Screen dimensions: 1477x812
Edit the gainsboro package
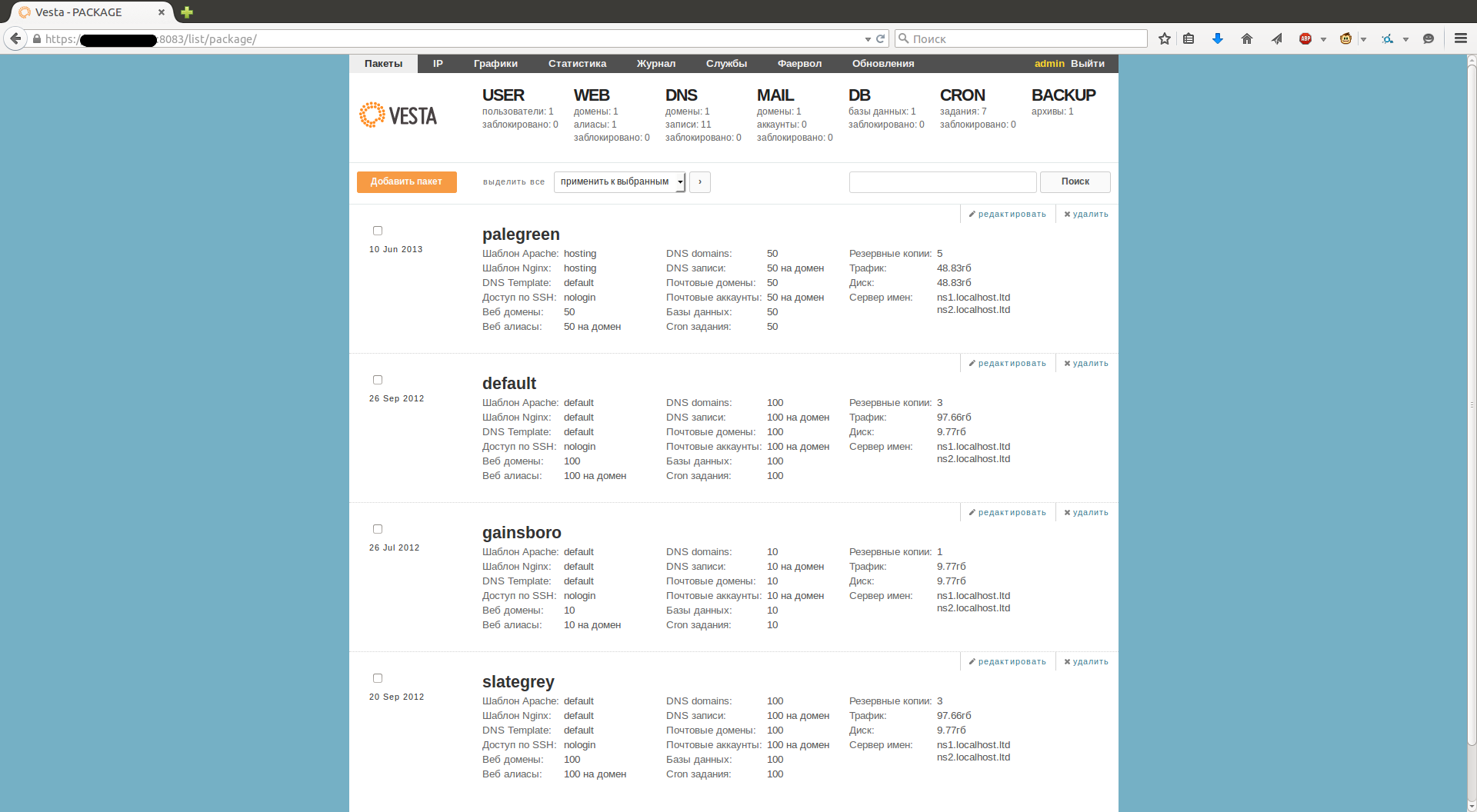[x=1007, y=513]
